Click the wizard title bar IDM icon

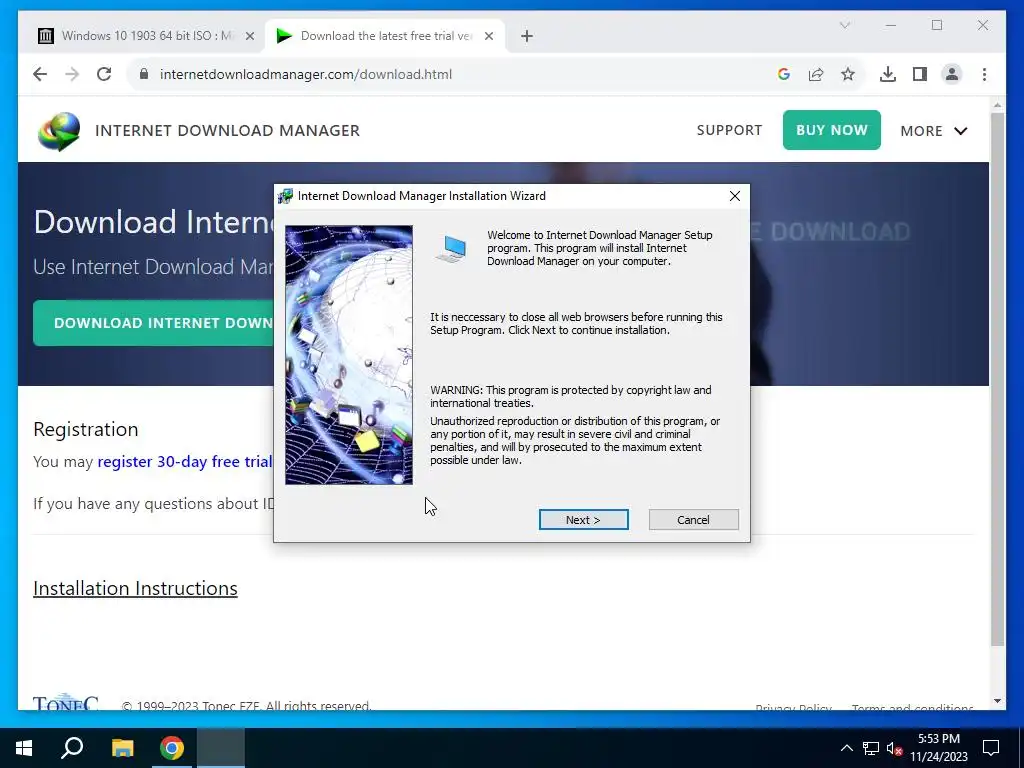pos(285,196)
